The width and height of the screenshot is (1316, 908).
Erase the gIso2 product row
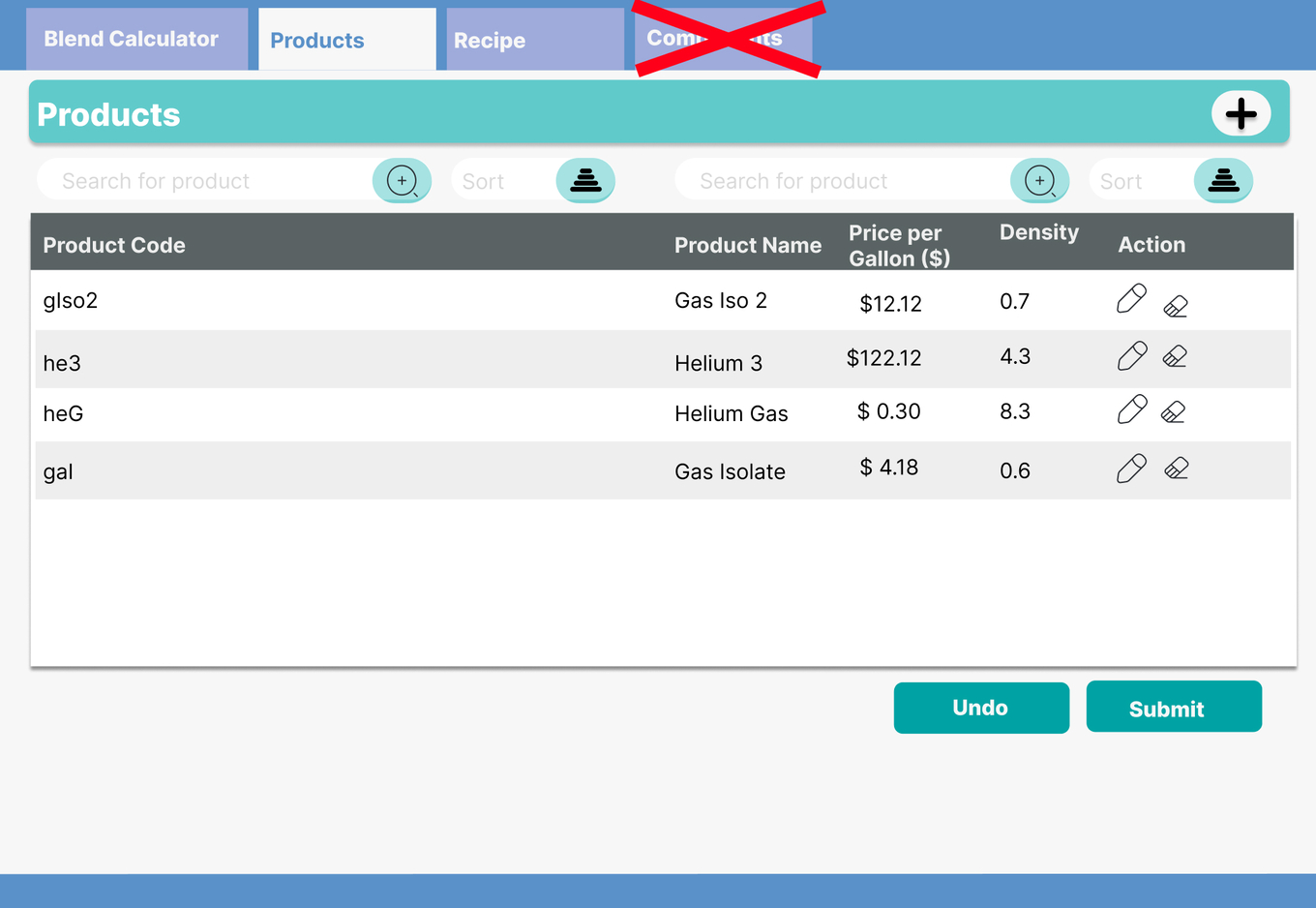click(x=1176, y=306)
